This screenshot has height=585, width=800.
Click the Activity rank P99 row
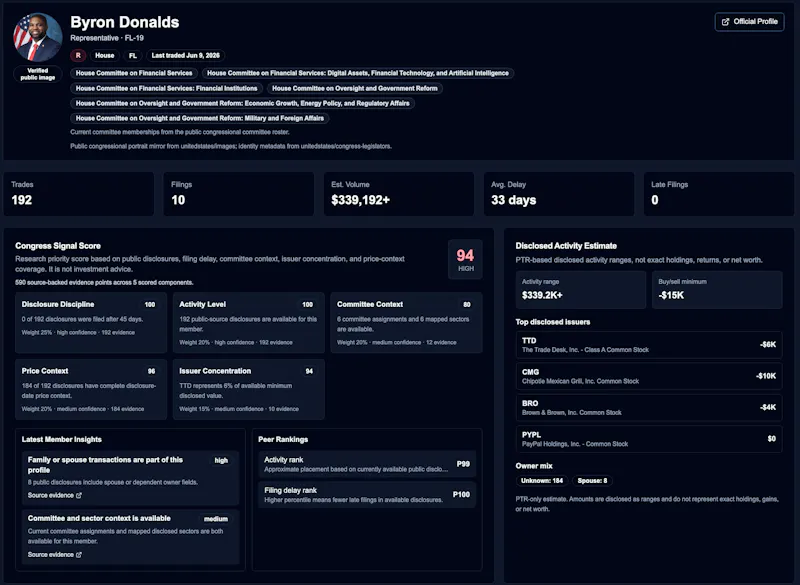point(367,464)
